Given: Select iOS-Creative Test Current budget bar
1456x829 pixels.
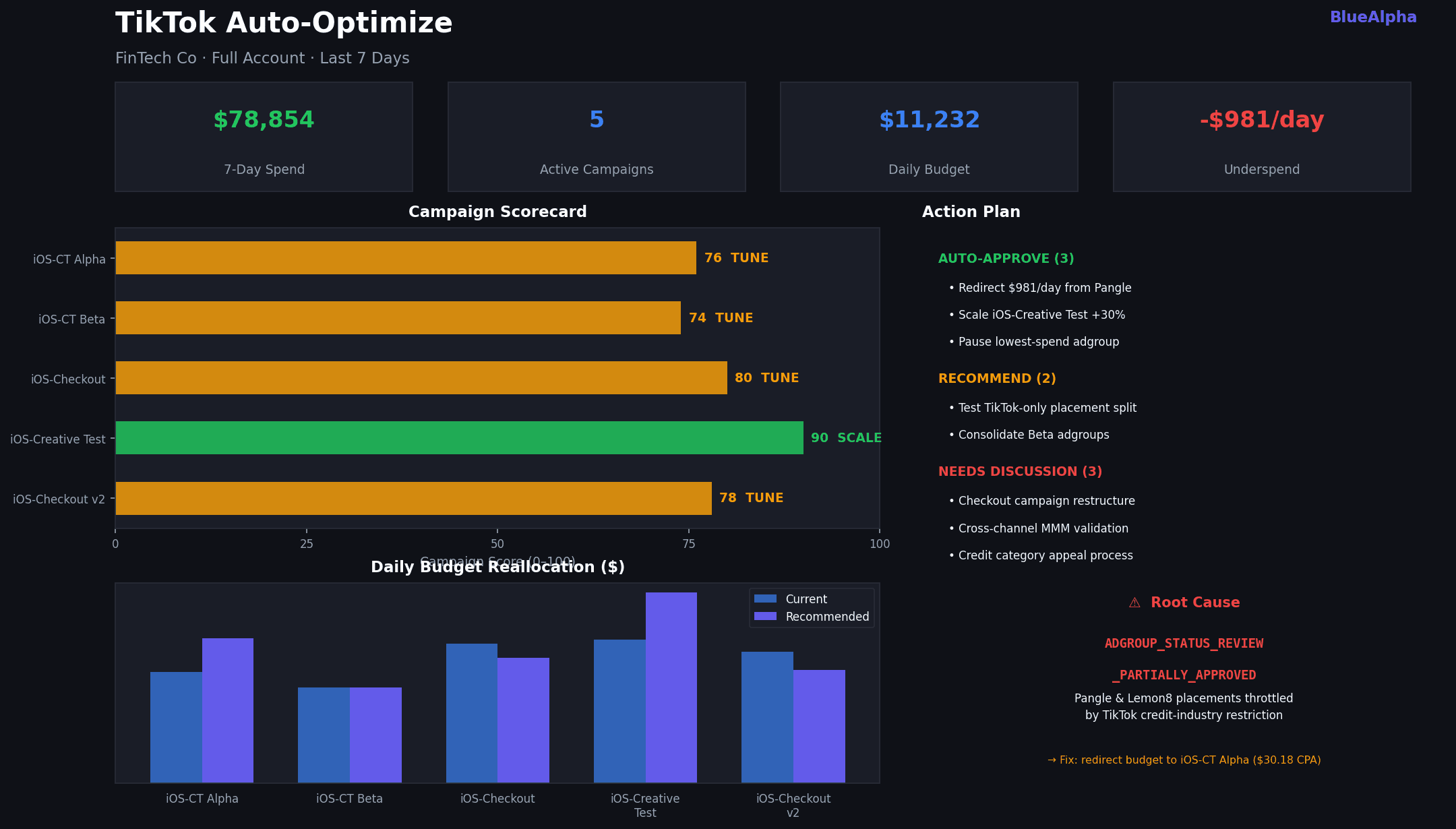Looking at the screenshot, I should pyautogui.click(x=619, y=711).
